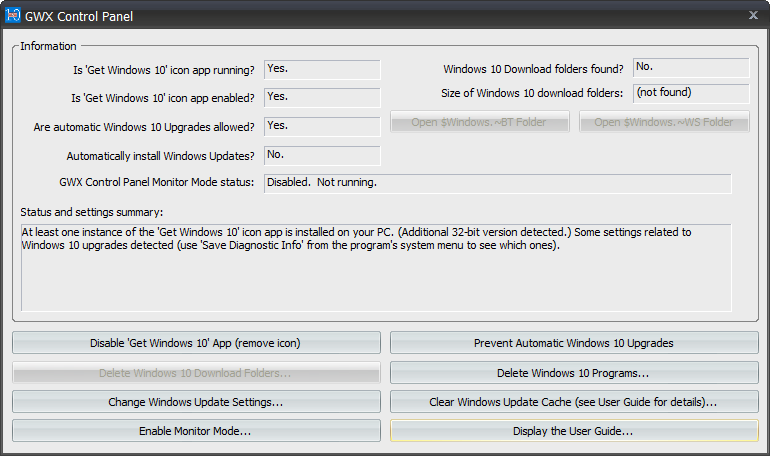Clear Windows Update Cache button
The image size is (770, 456).
point(574,402)
